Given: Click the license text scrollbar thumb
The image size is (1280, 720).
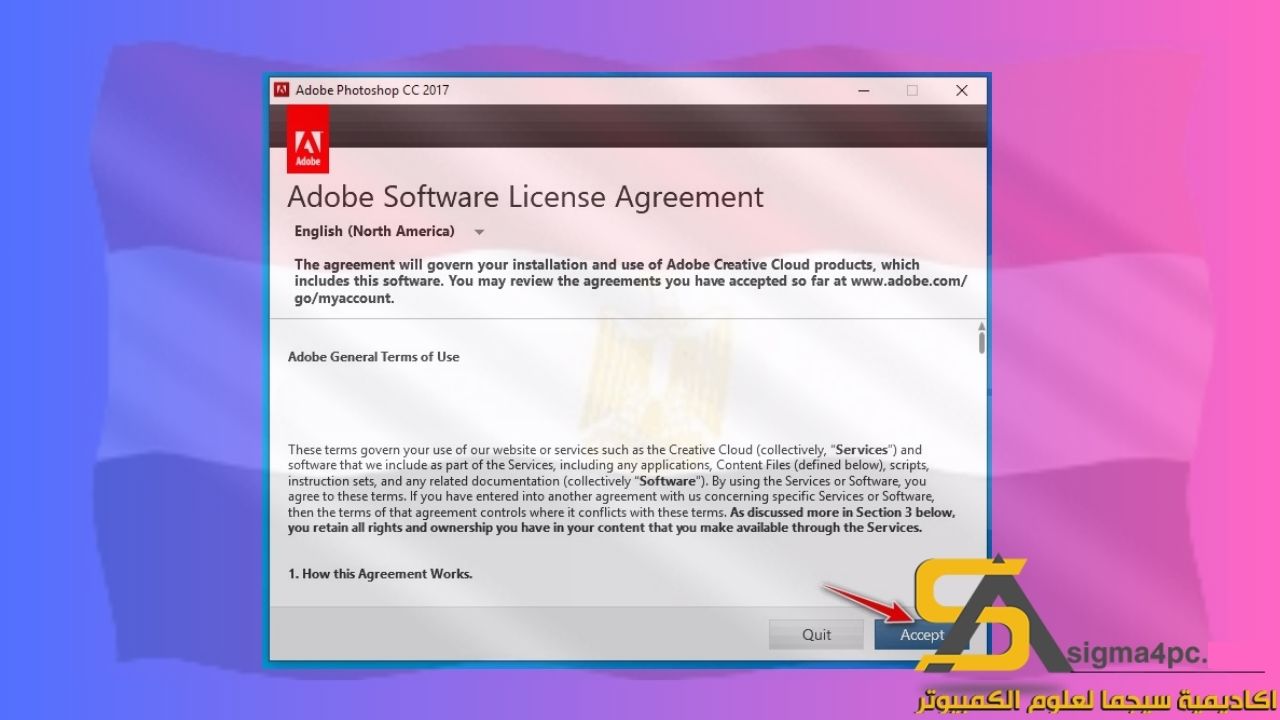Looking at the screenshot, I should click(982, 343).
